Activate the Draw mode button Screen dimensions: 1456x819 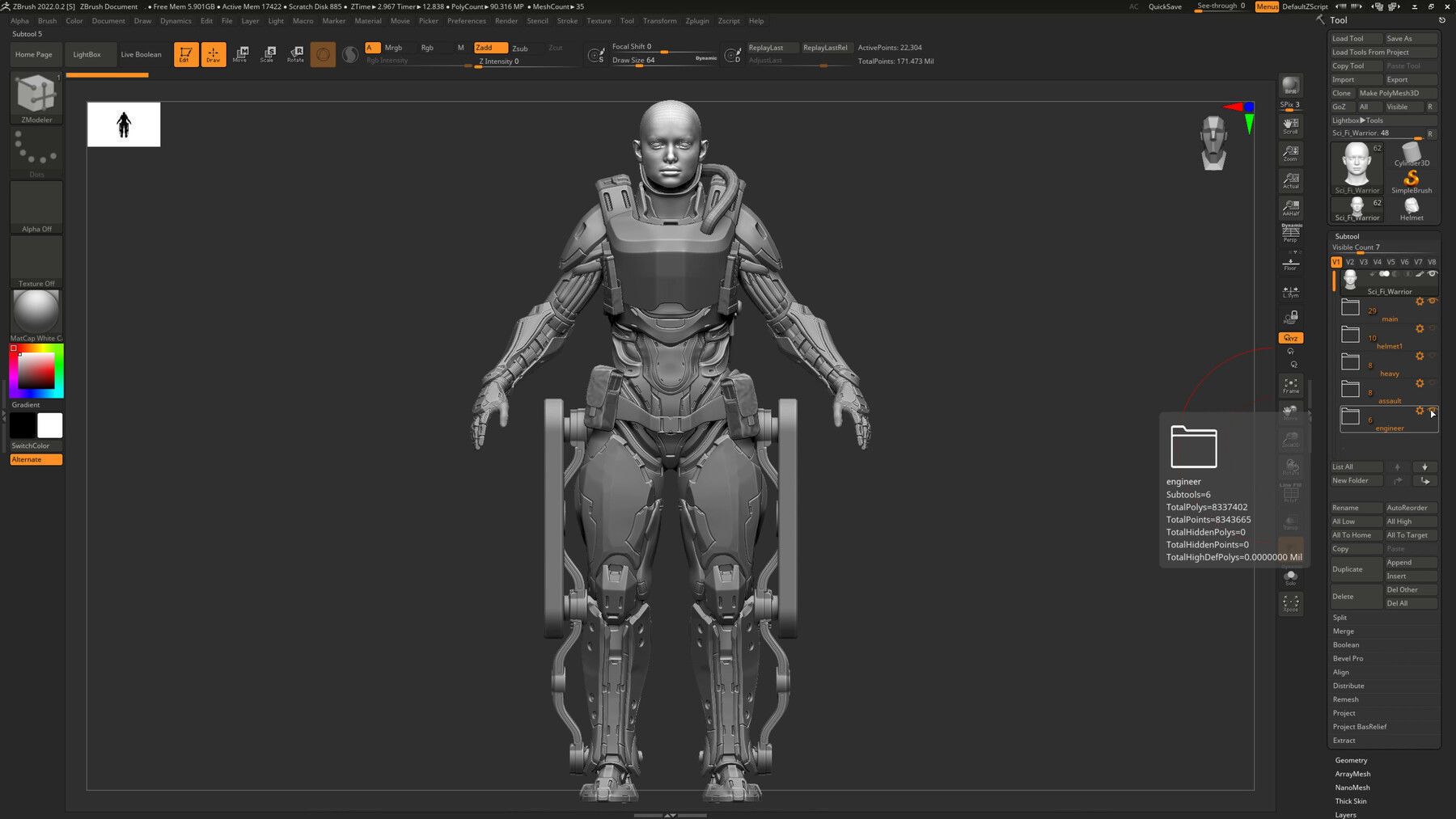pyautogui.click(x=214, y=54)
